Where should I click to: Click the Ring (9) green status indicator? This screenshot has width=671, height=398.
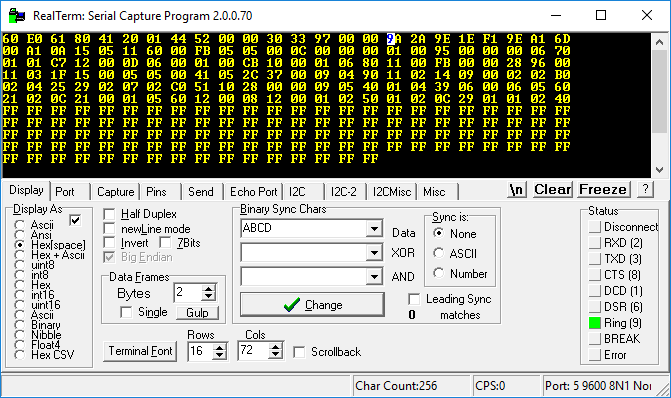595,323
